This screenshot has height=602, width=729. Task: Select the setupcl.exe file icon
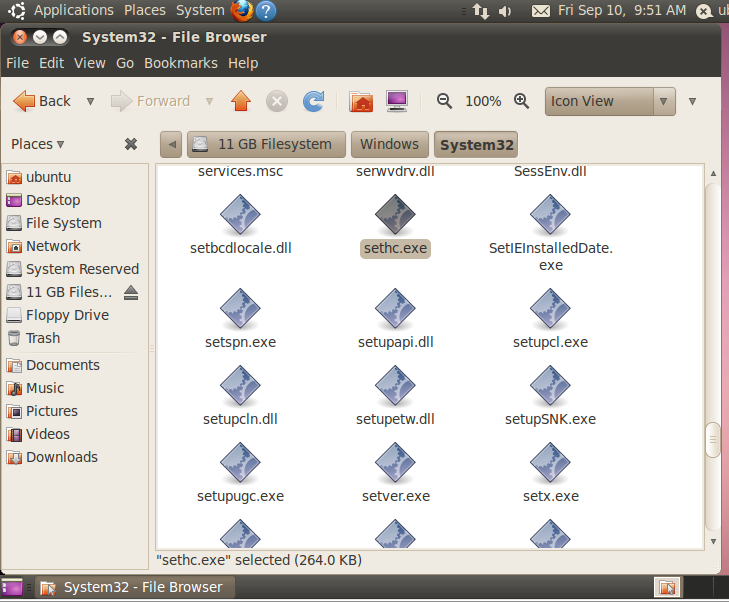tap(550, 309)
